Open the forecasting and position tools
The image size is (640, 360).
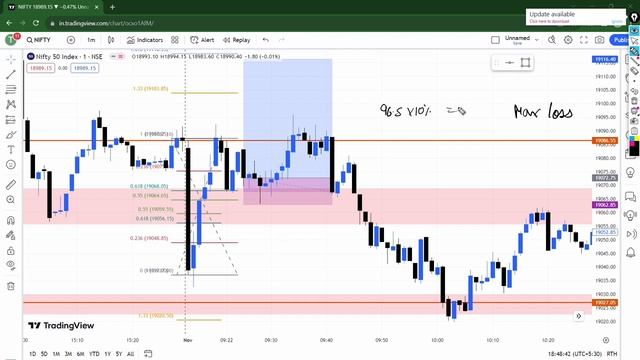pyautogui.click(x=11, y=120)
